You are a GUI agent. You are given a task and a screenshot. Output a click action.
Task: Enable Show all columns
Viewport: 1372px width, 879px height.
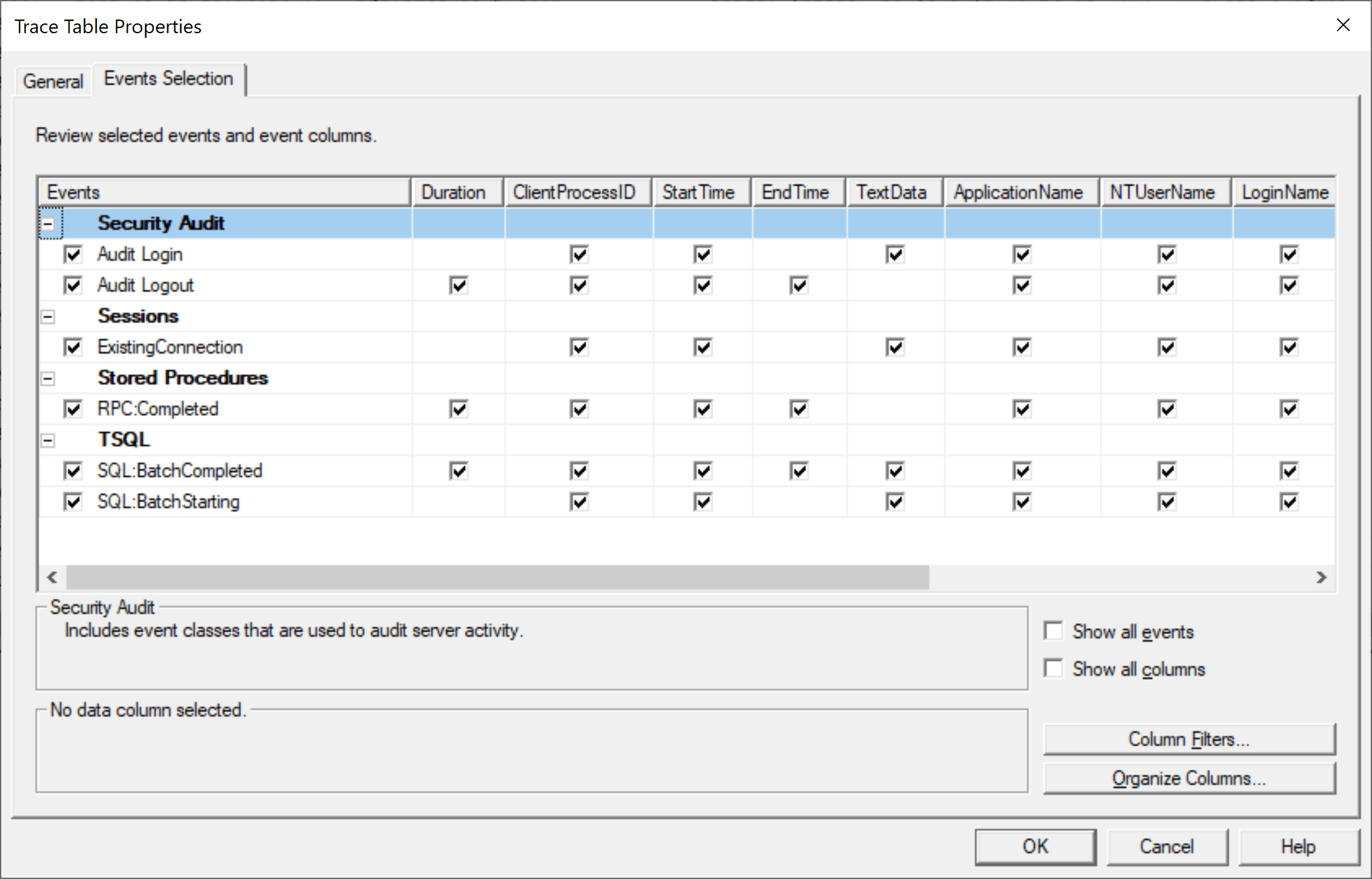click(1054, 668)
